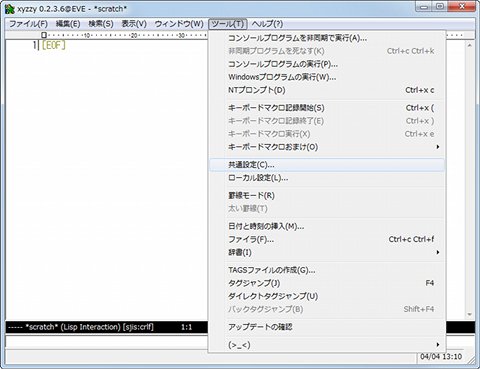Close the ツール(T) menu header
Screen dimensions: 480x369
click(228, 24)
